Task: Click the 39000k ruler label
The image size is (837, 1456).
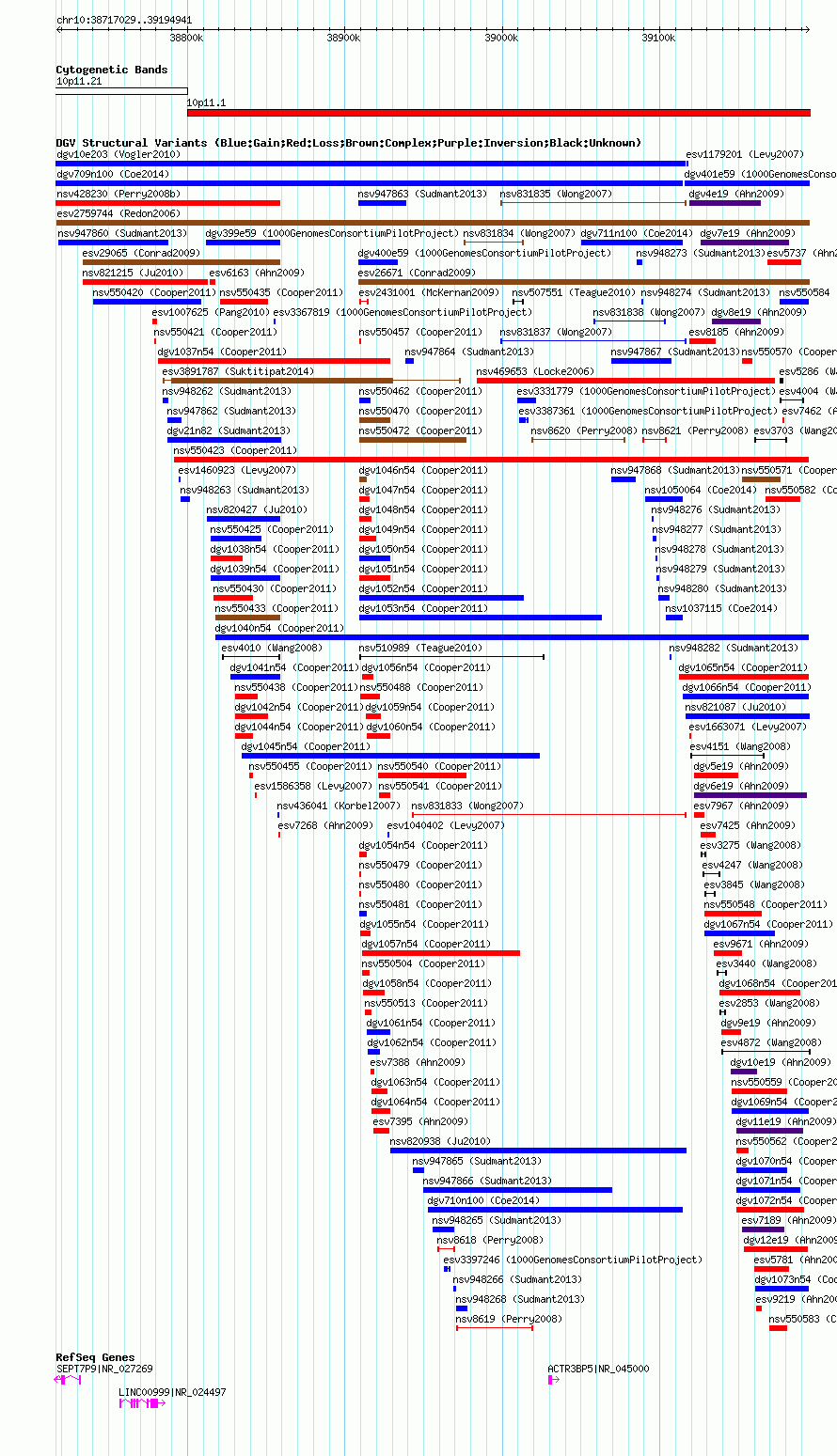Action: 501,38
